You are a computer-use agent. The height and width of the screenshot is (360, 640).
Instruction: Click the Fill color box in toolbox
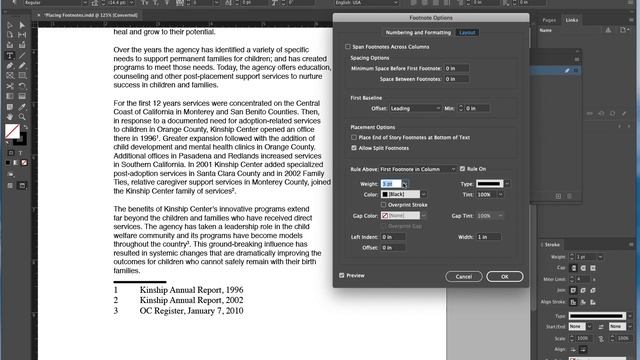pos(12,131)
